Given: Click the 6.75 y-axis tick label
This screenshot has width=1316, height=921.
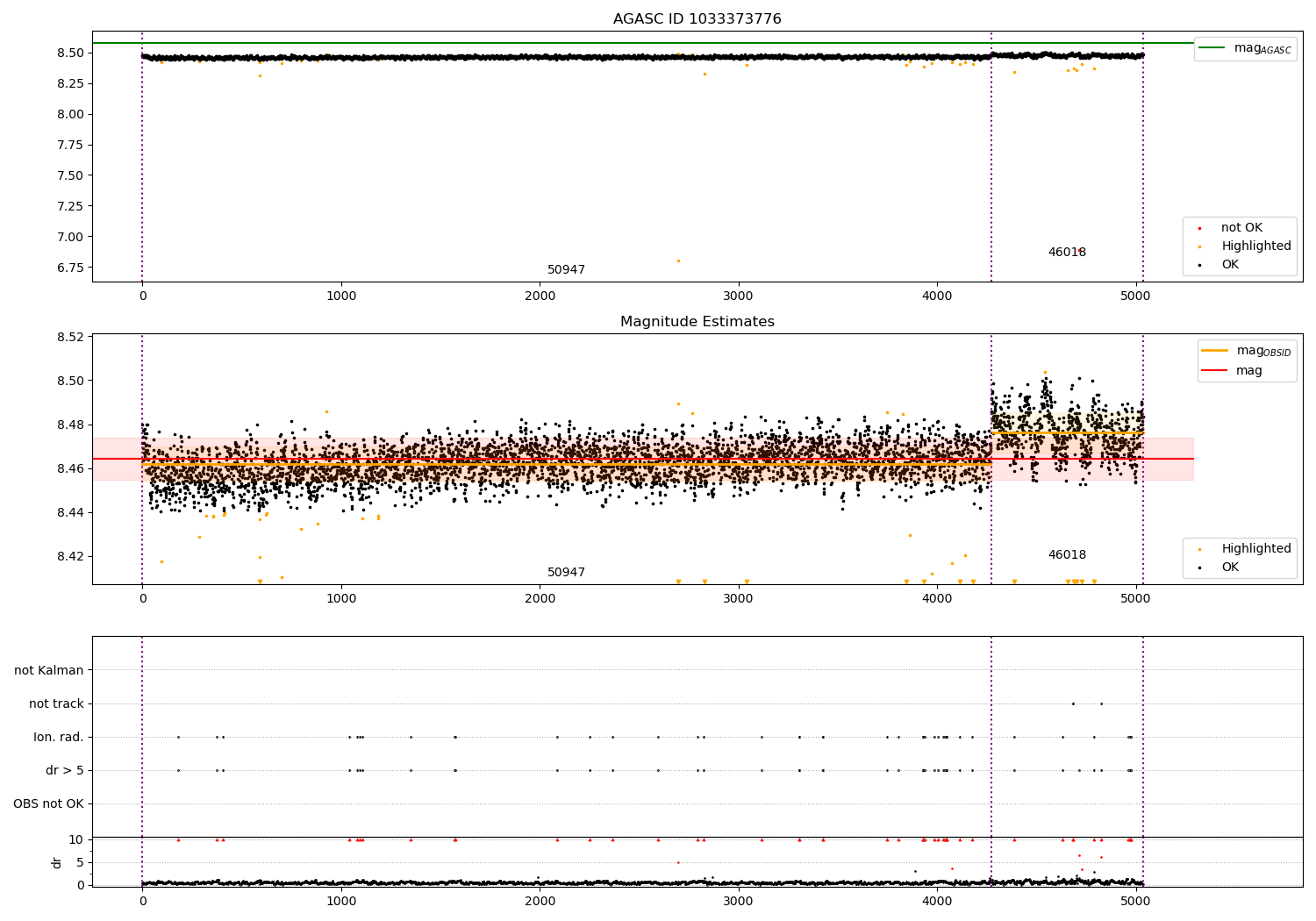Looking at the screenshot, I should pos(71,268).
